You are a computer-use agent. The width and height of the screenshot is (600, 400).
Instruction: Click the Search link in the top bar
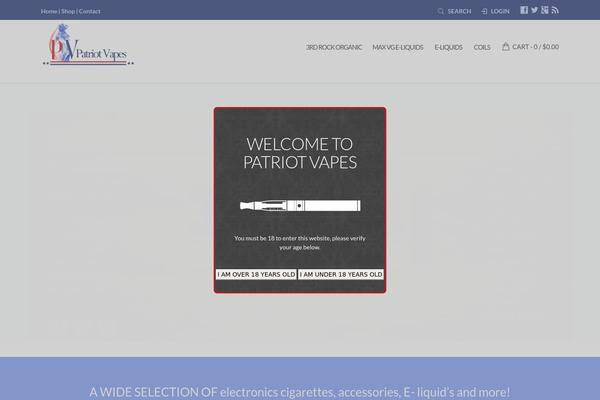tap(454, 11)
